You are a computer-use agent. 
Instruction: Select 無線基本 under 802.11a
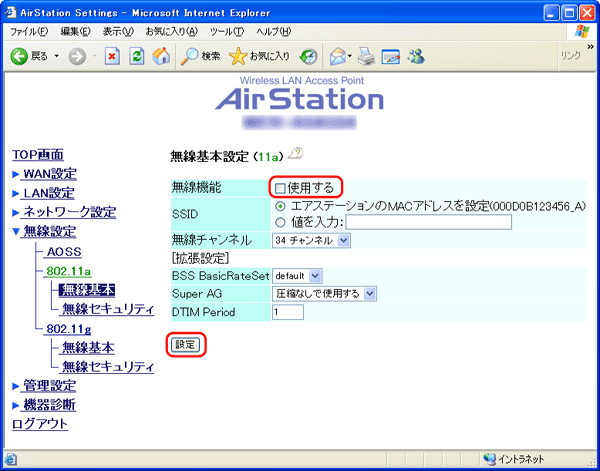(87, 290)
